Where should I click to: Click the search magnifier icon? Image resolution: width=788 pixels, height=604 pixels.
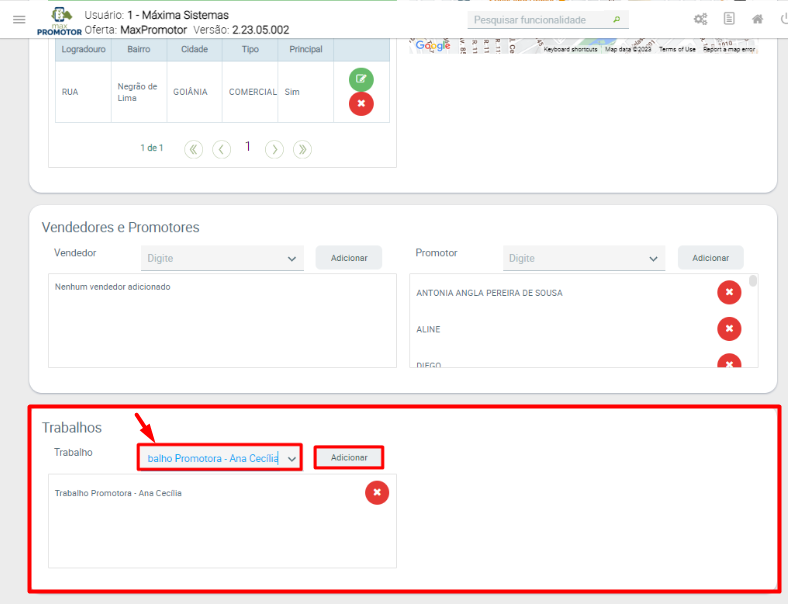pyautogui.click(x=617, y=20)
